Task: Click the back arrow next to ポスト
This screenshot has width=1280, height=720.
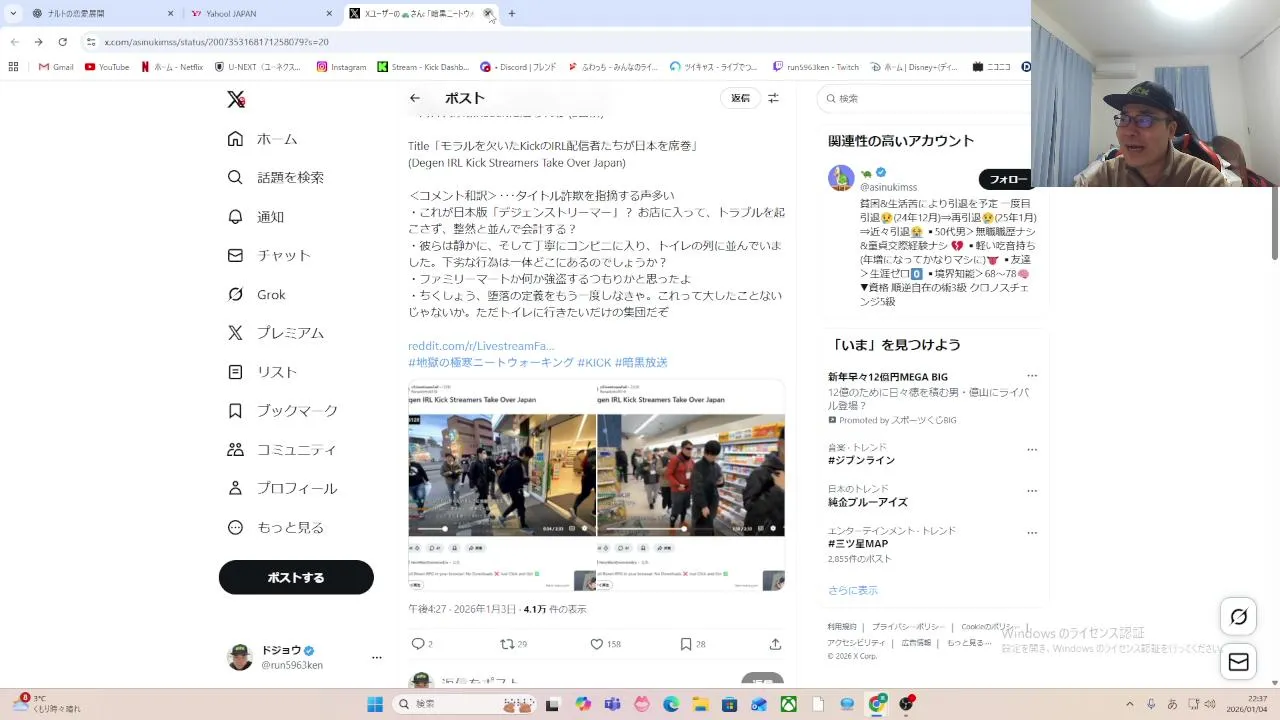Action: coord(415,98)
